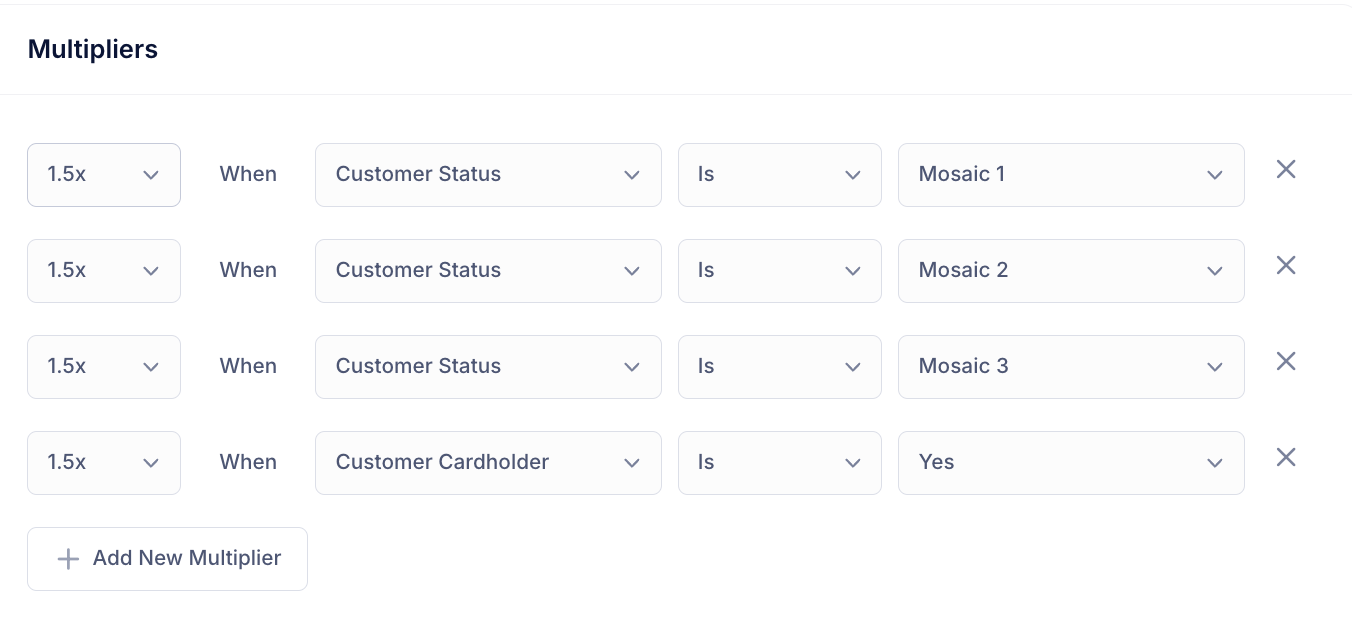Open the 1.5x dropdown for Mosaic 2 row
The width and height of the screenshot is (1352, 632).
[104, 271]
